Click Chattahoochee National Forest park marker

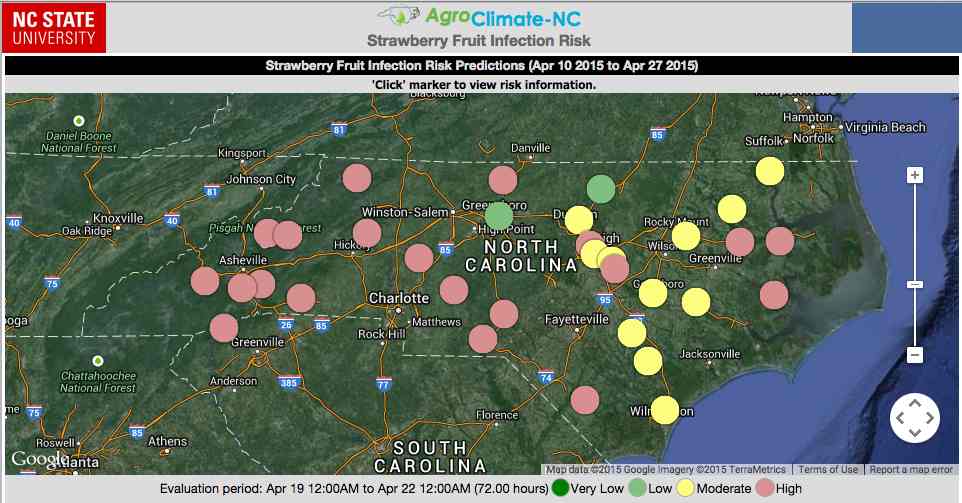(x=98, y=361)
